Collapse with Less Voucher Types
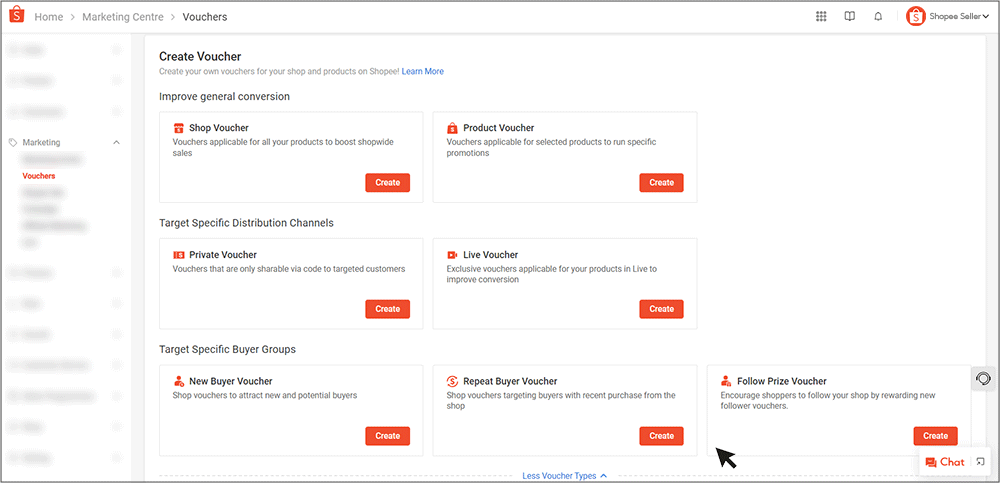The height and width of the screenshot is (483, 1000). (x=564, y=476)
